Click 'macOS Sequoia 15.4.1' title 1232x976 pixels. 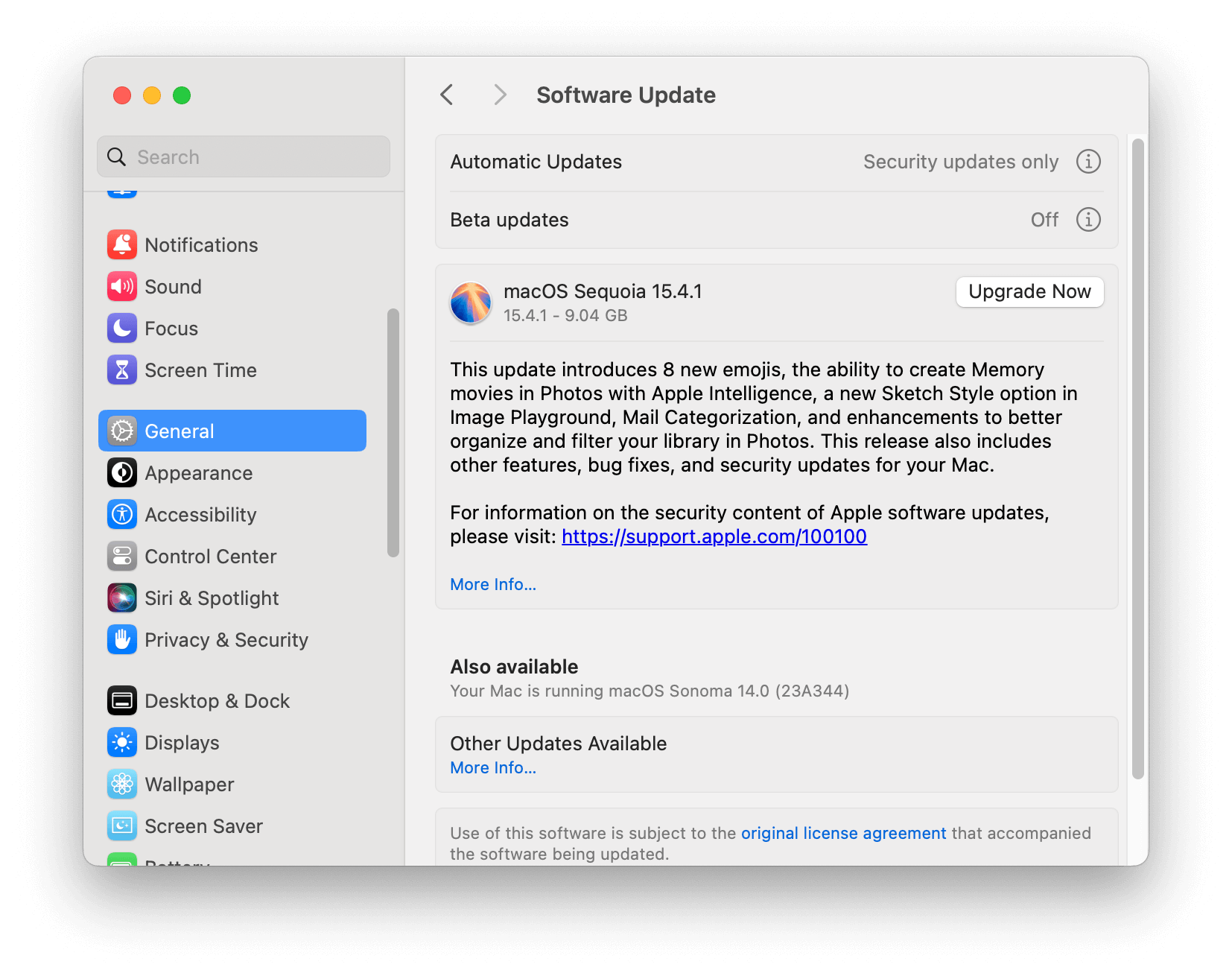tap(603, 291)
